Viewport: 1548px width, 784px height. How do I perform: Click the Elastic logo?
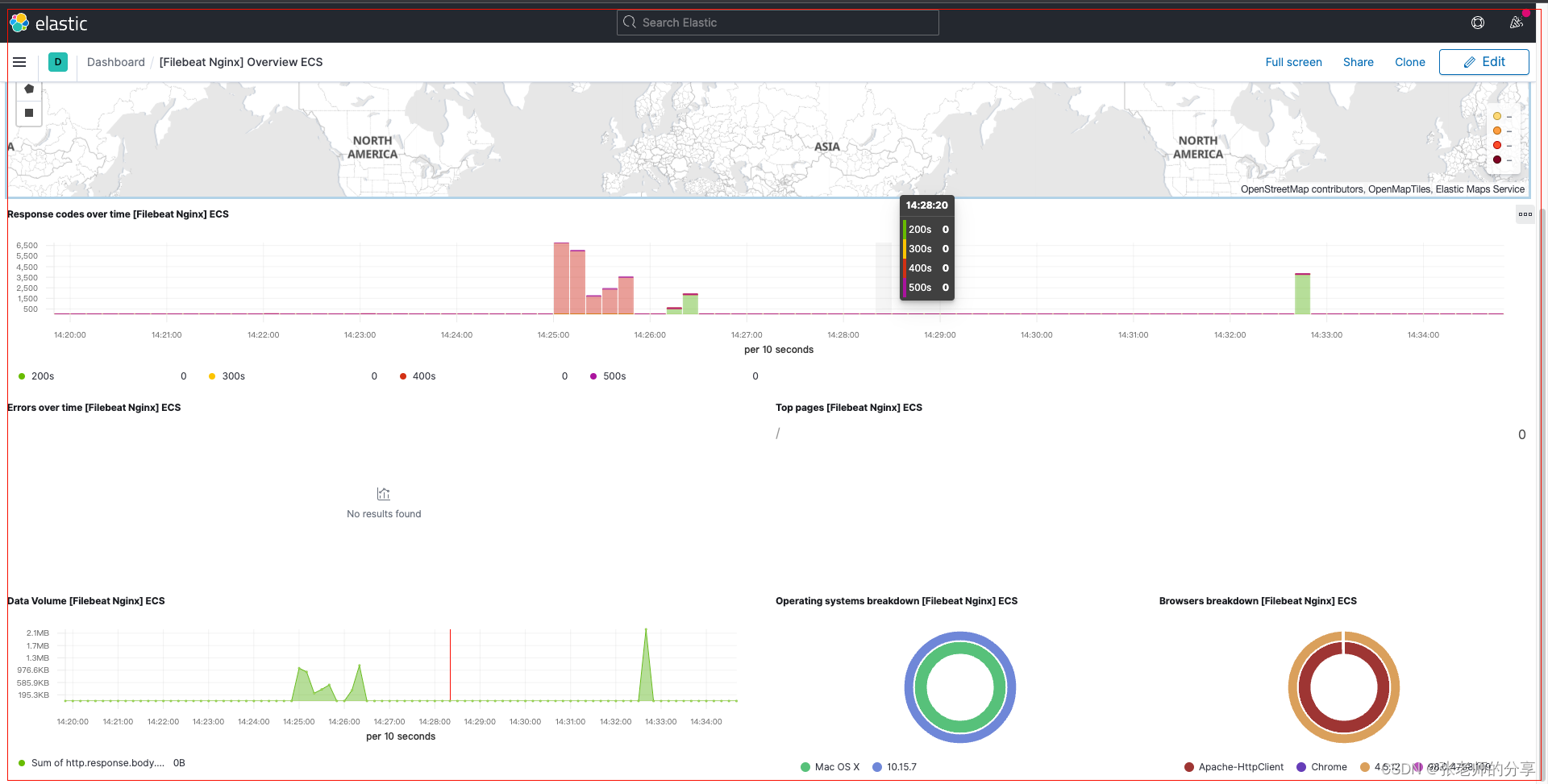[x=48, y=23]
